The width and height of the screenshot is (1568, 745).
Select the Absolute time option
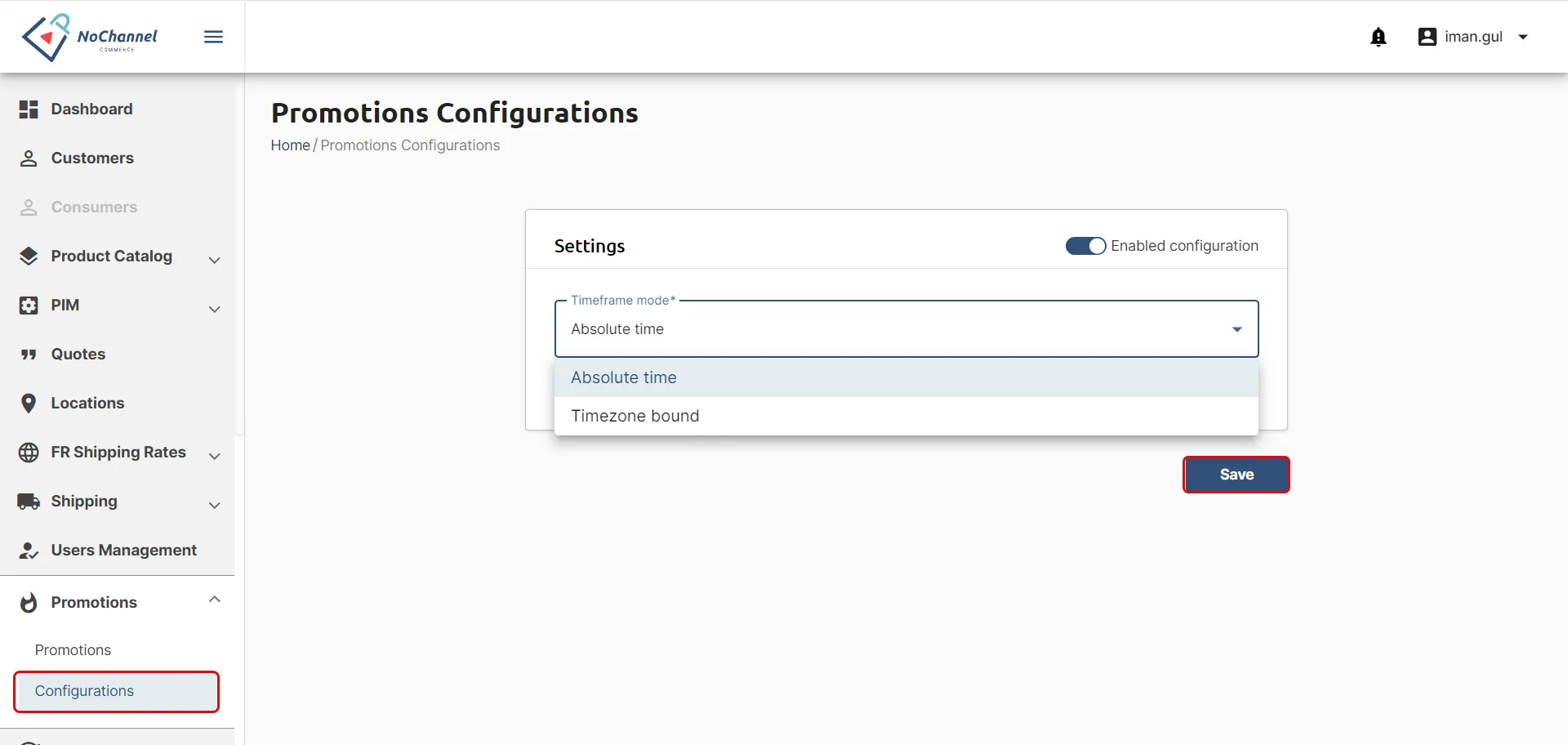(x=906, y=377)
